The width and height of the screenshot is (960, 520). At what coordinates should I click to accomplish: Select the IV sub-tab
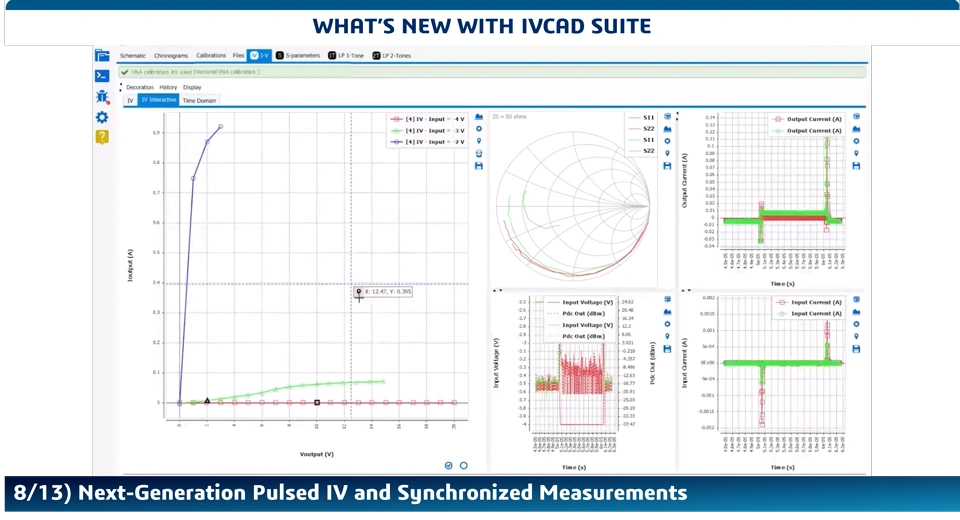pos(130,100)
